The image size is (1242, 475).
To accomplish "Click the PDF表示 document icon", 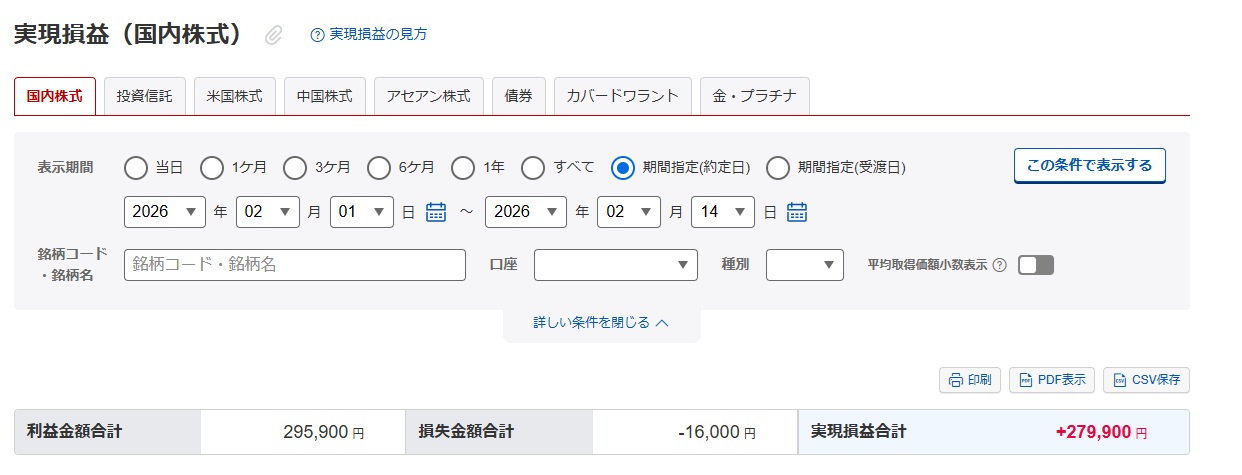I will coord(1025,380).
